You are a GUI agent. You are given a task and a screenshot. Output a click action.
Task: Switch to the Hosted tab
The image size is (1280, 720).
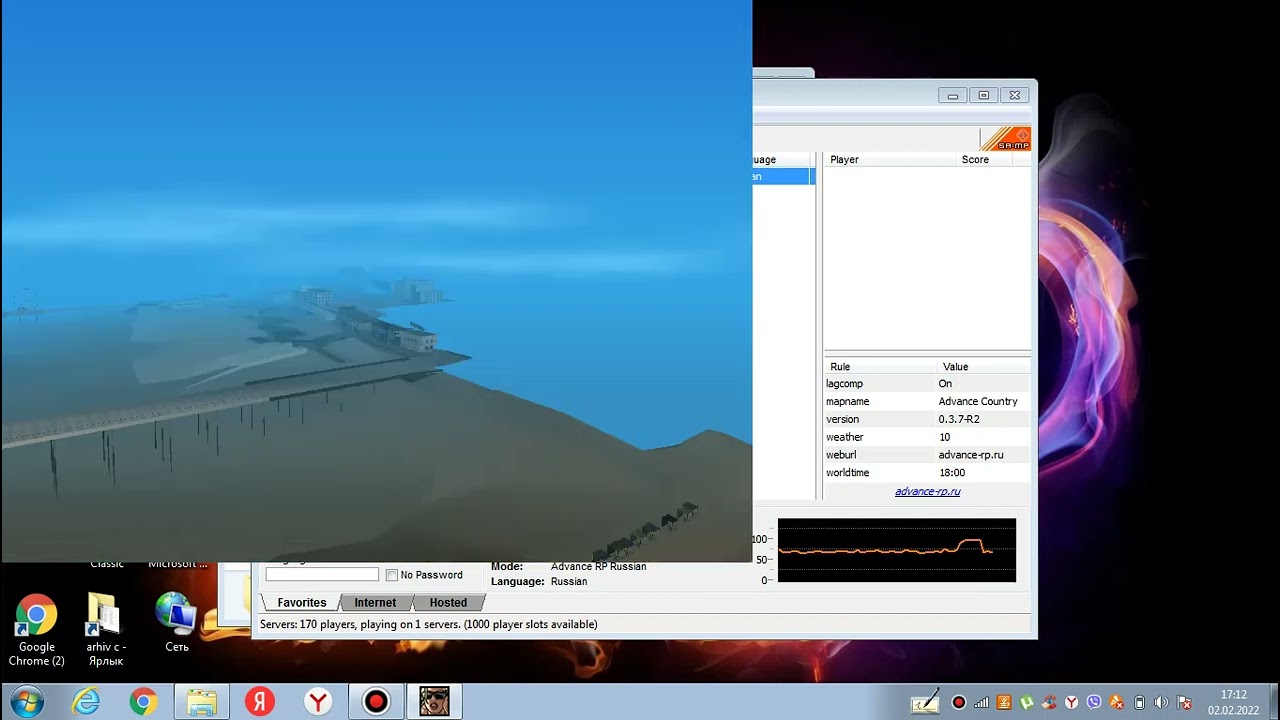coord(448,602)
